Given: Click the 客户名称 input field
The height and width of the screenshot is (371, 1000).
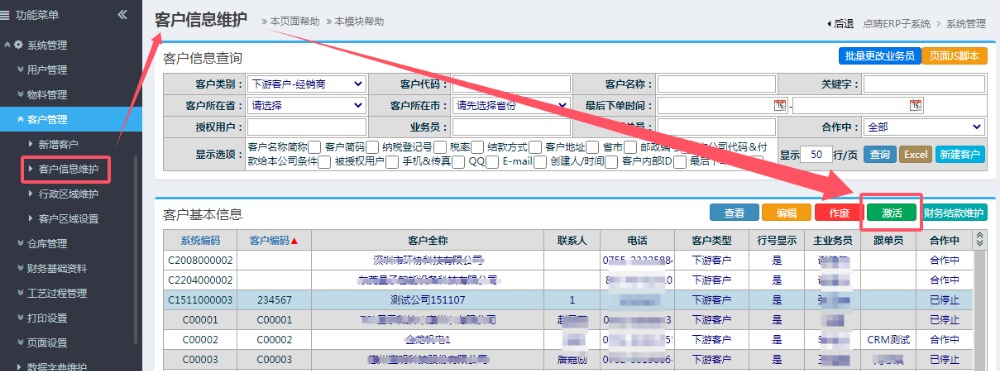Looking at the screenshot, I should click(x=717, y=84).
